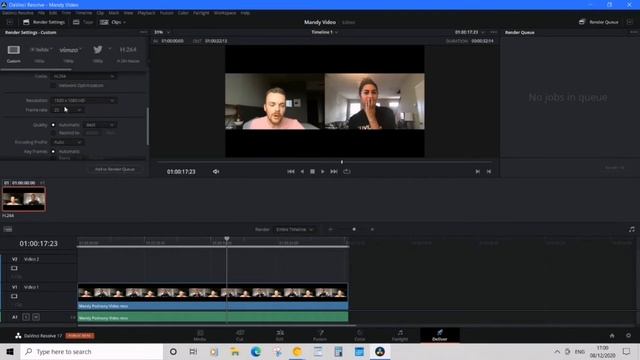
Task: Open the quality Best dropdown
Action: tap(100, 125)
